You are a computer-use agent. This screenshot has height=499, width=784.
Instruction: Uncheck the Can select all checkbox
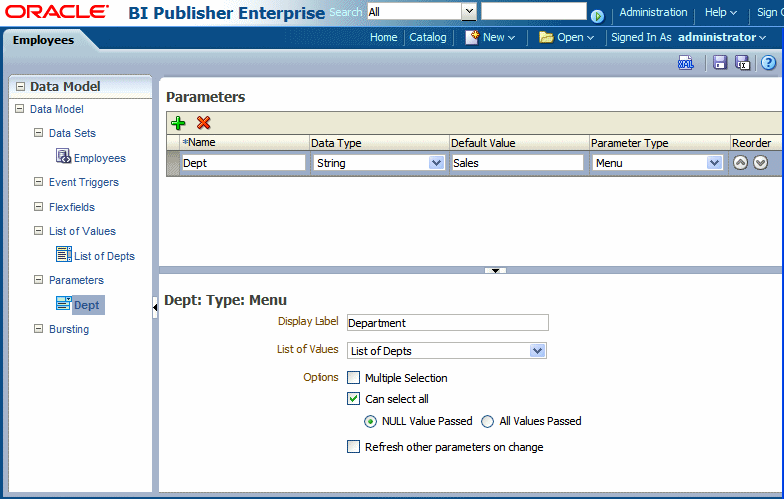(x=354, y=398)
